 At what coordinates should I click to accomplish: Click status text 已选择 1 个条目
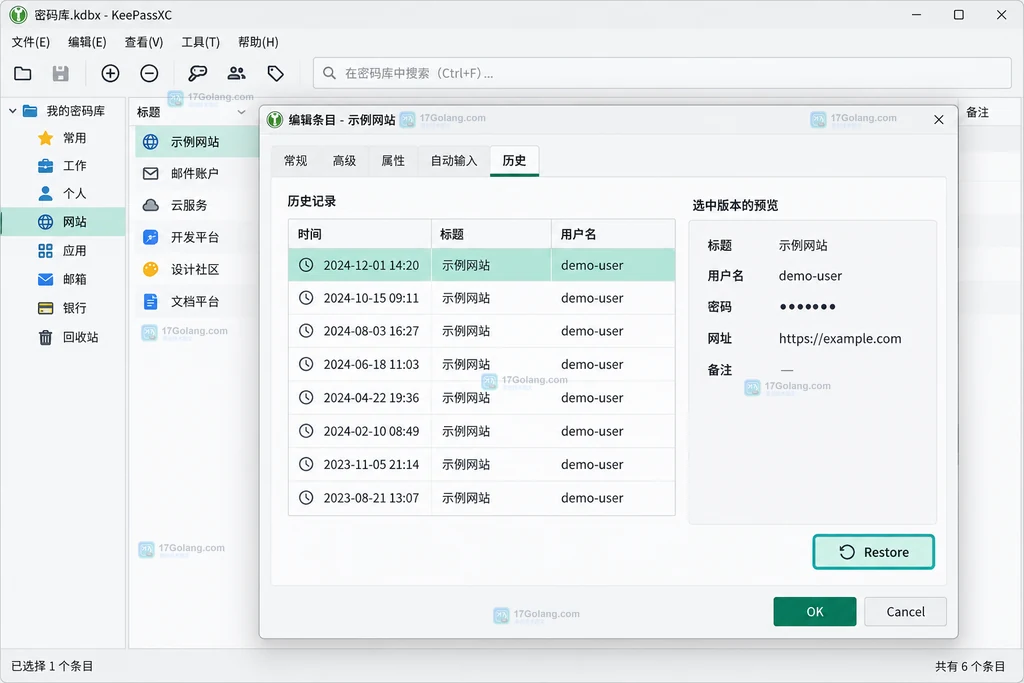pos(52,666)
